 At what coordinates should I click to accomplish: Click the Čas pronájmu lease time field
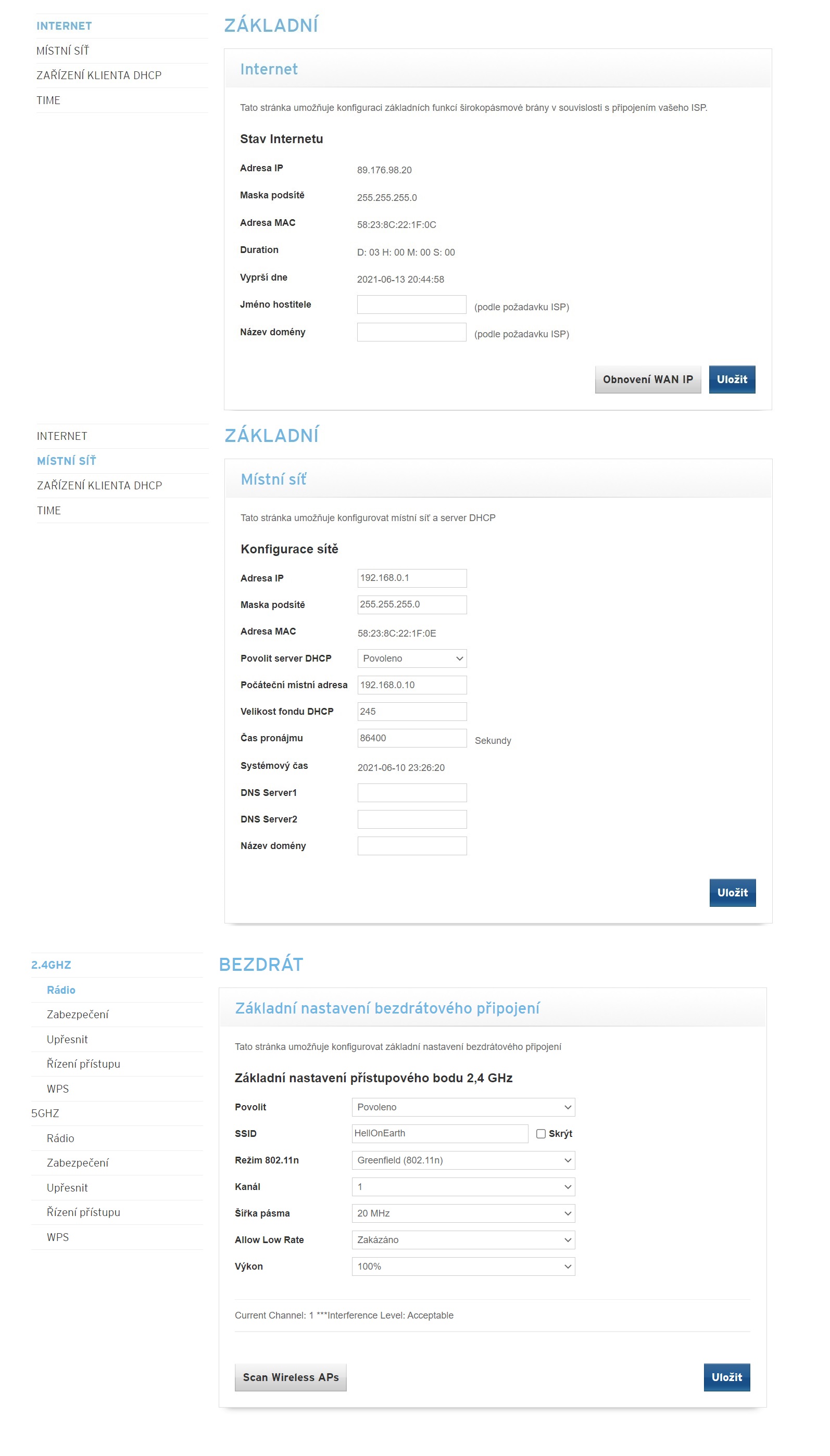click(411, 738)
